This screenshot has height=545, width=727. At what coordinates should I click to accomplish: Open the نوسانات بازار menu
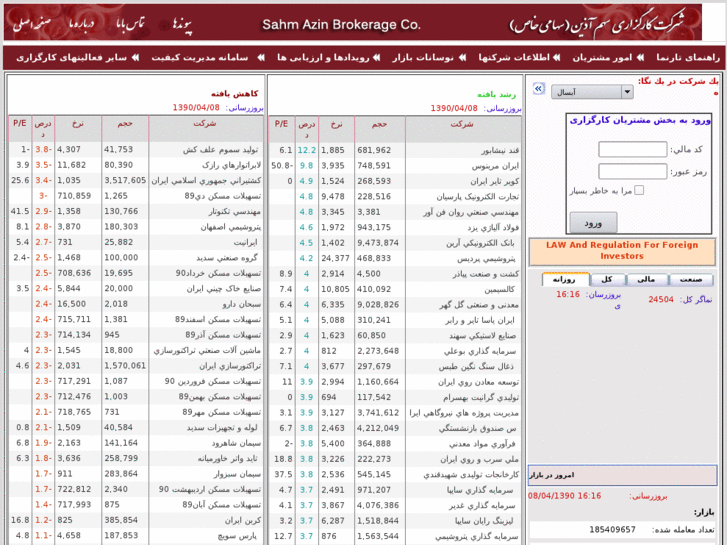(x=422, y=58)
